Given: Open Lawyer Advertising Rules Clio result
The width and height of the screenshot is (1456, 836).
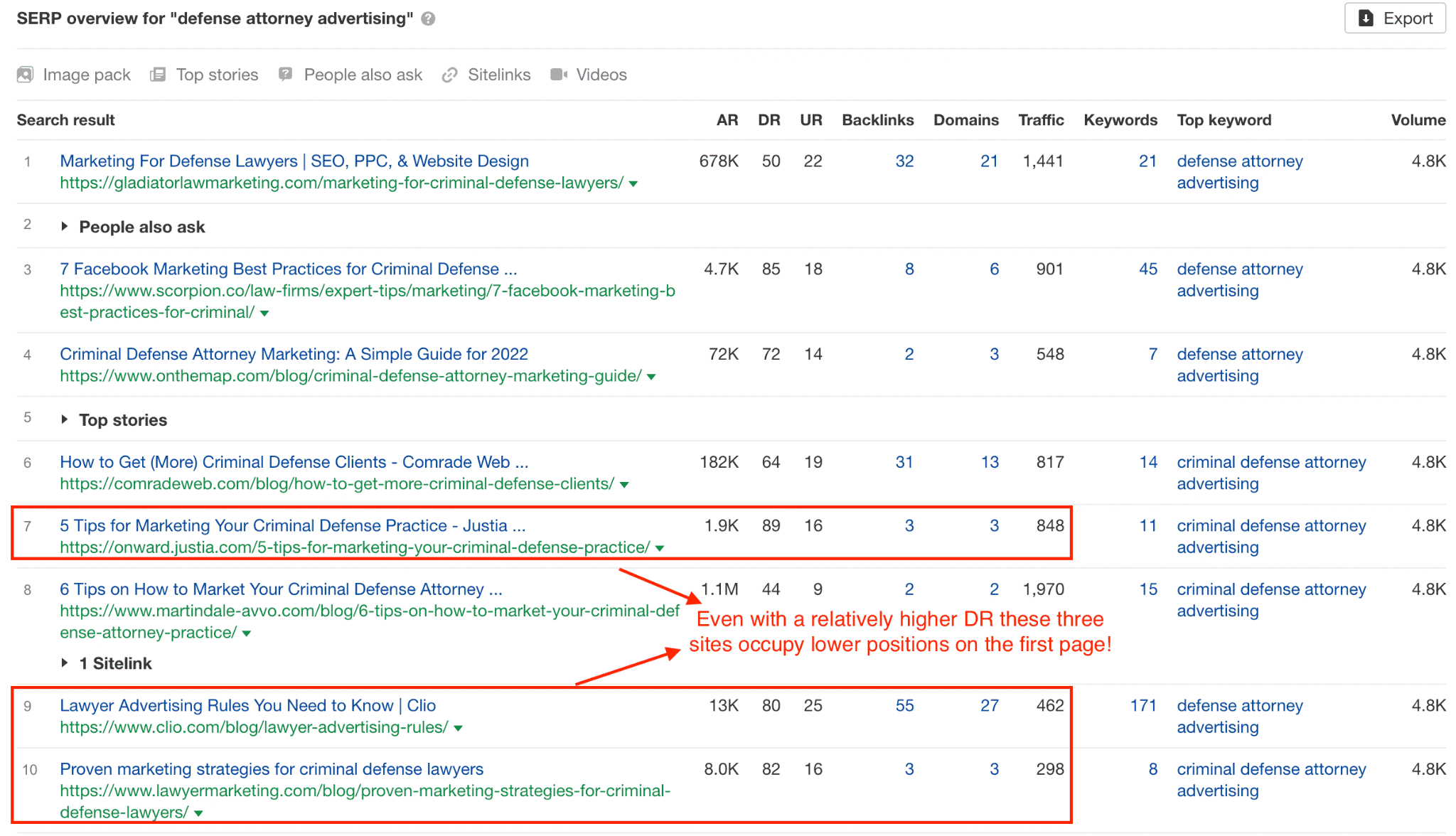Looking at the screenshot, I should tap(247, 706).
